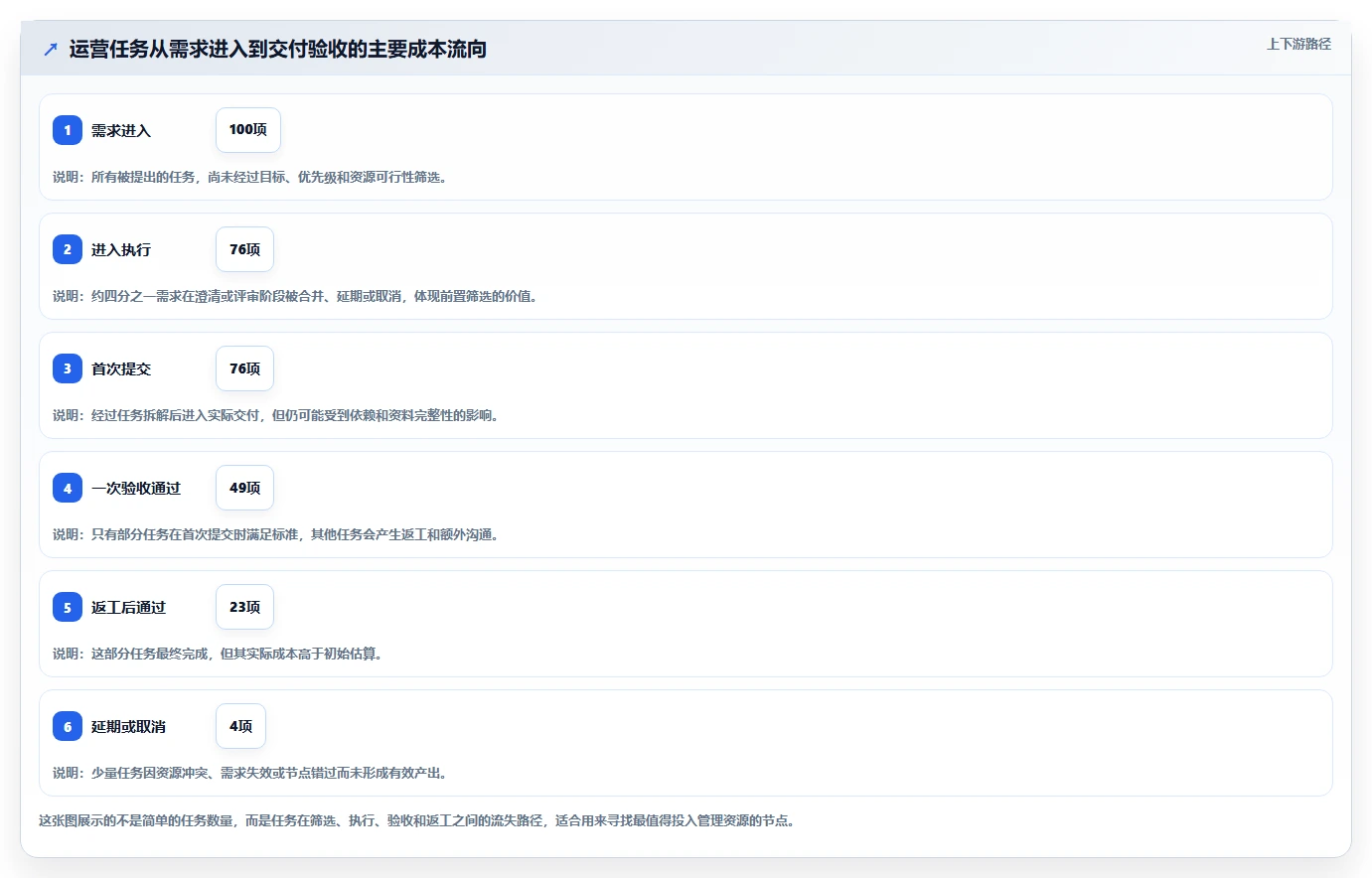Click the arrow icon beside the title
Screen dimensions: 1372x878
click(51, 49)
